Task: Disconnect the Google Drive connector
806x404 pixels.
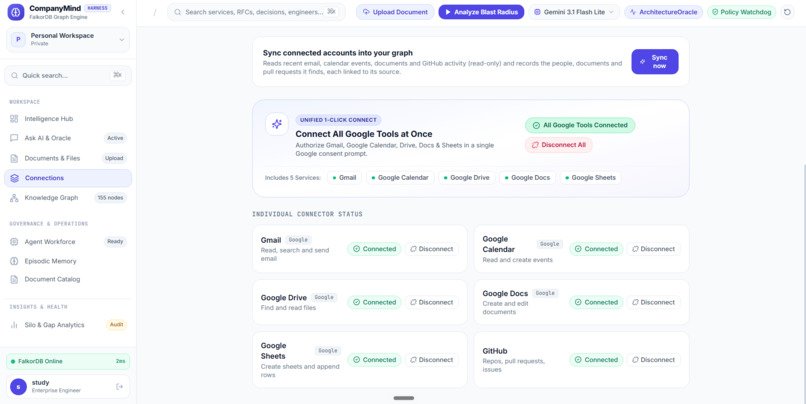Action: [x=432, y=302]
